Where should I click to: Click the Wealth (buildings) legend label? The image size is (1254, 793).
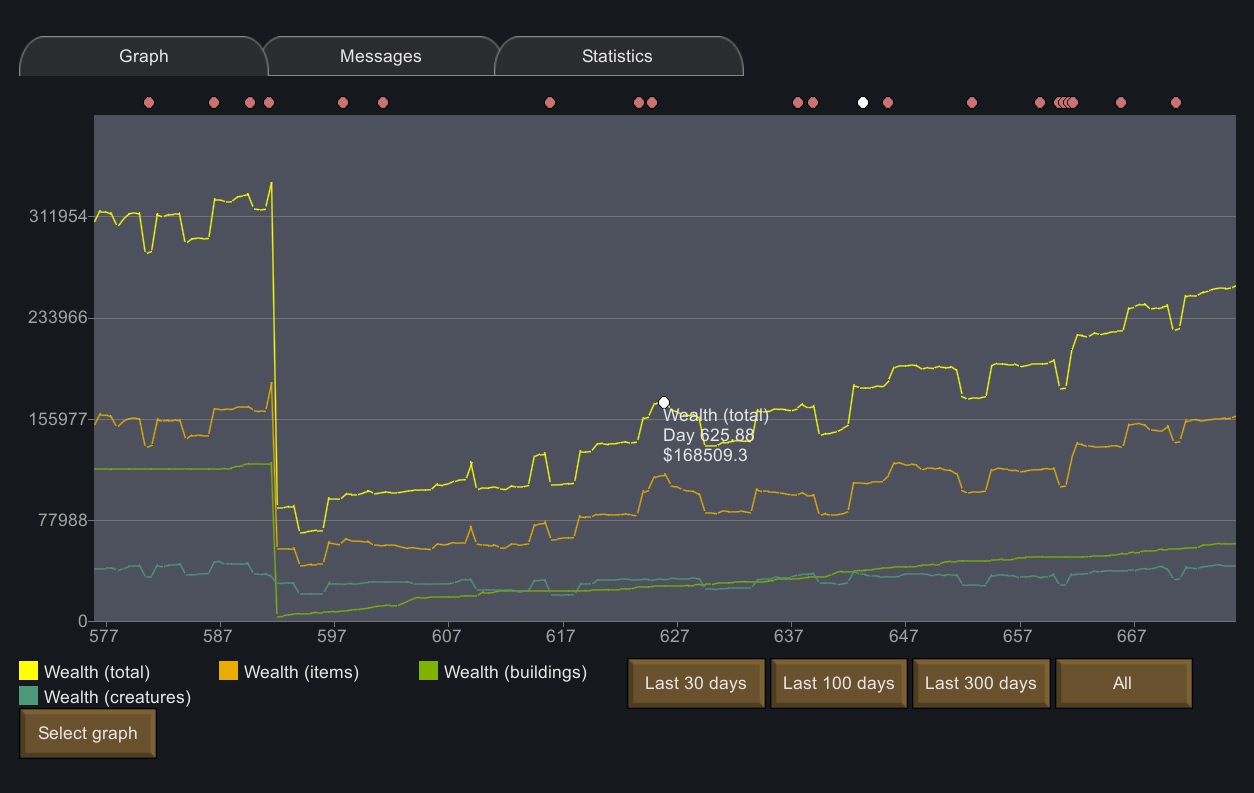pyautogui.click(x=515, y=672)
